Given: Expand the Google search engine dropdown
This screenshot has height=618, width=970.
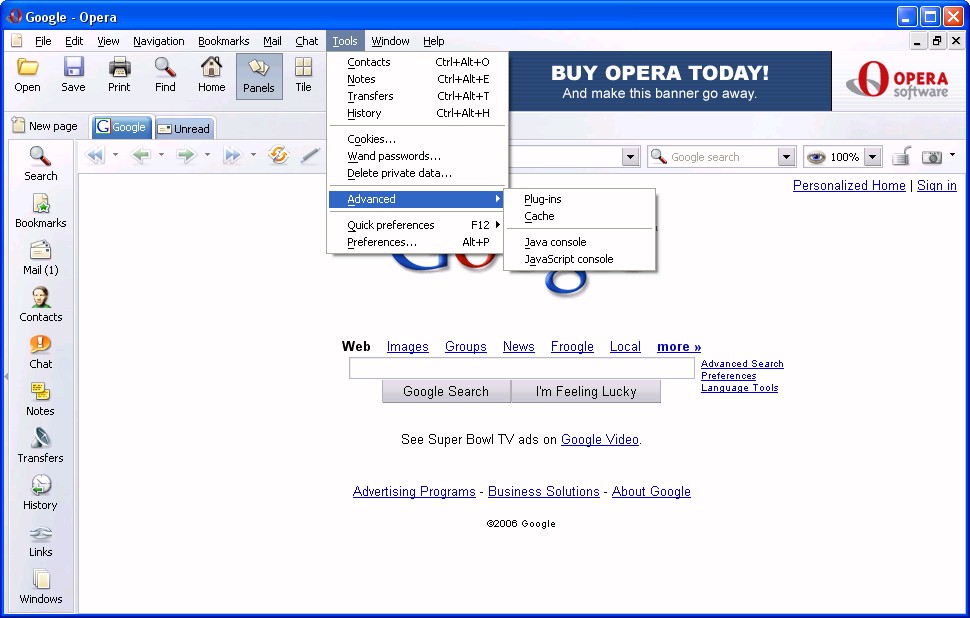Looking at the screenshot, I should tap(786, 157).
